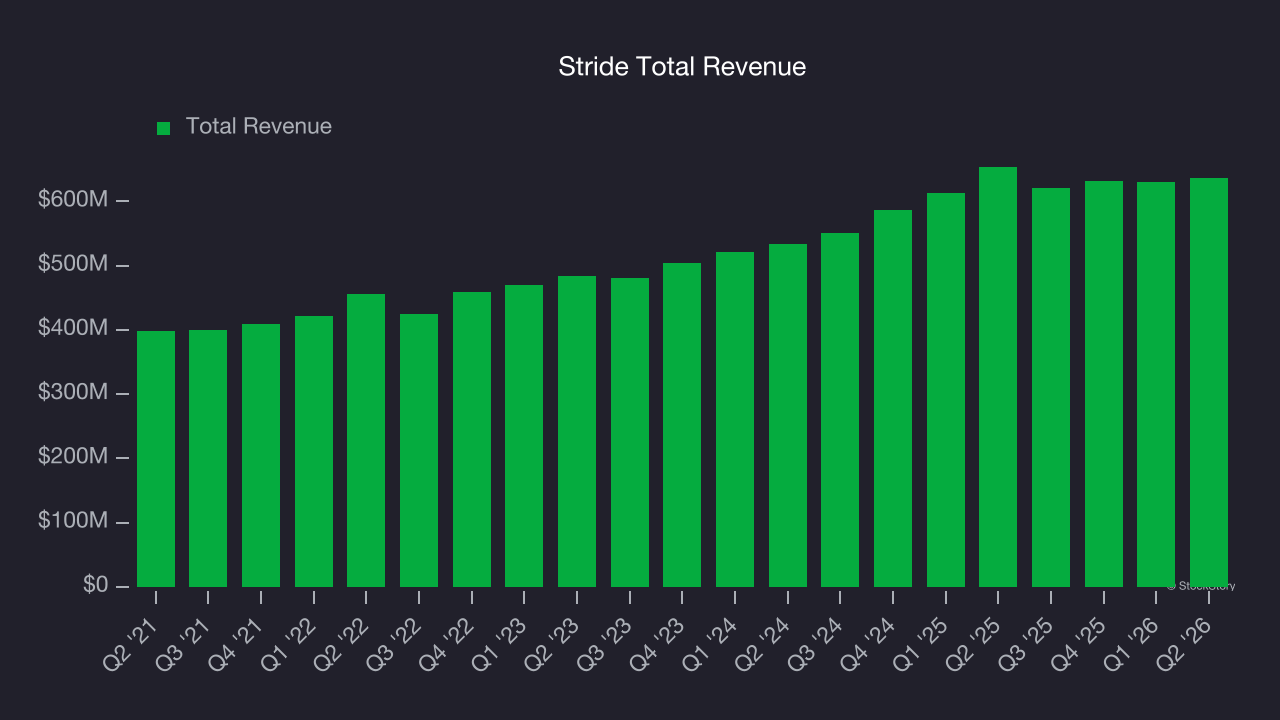This screenshot has width=1280, height=720.
Task: Pick the Q1 '25 revenue bar
Action: coord(946,390)
